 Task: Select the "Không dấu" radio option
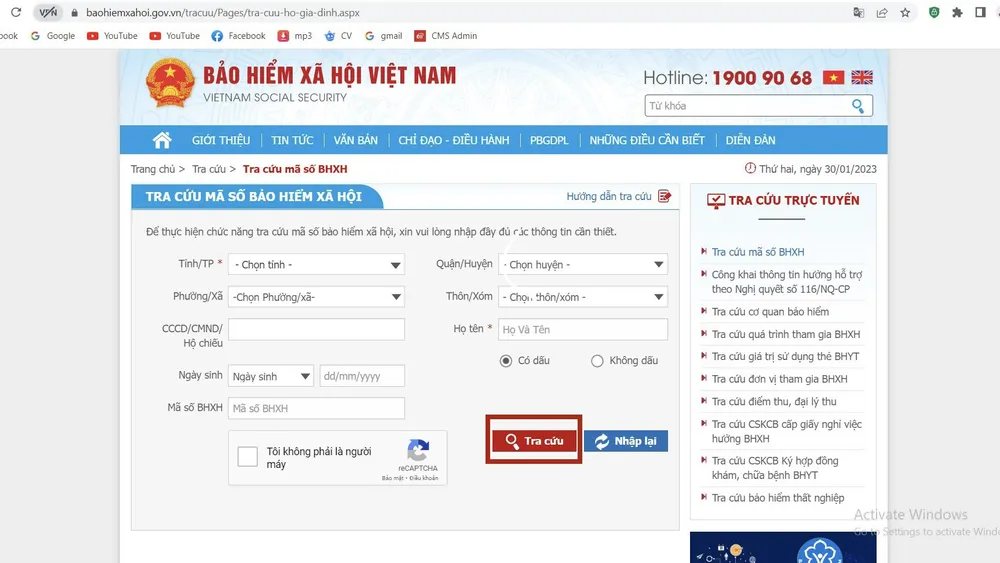[x=597, y=361]
